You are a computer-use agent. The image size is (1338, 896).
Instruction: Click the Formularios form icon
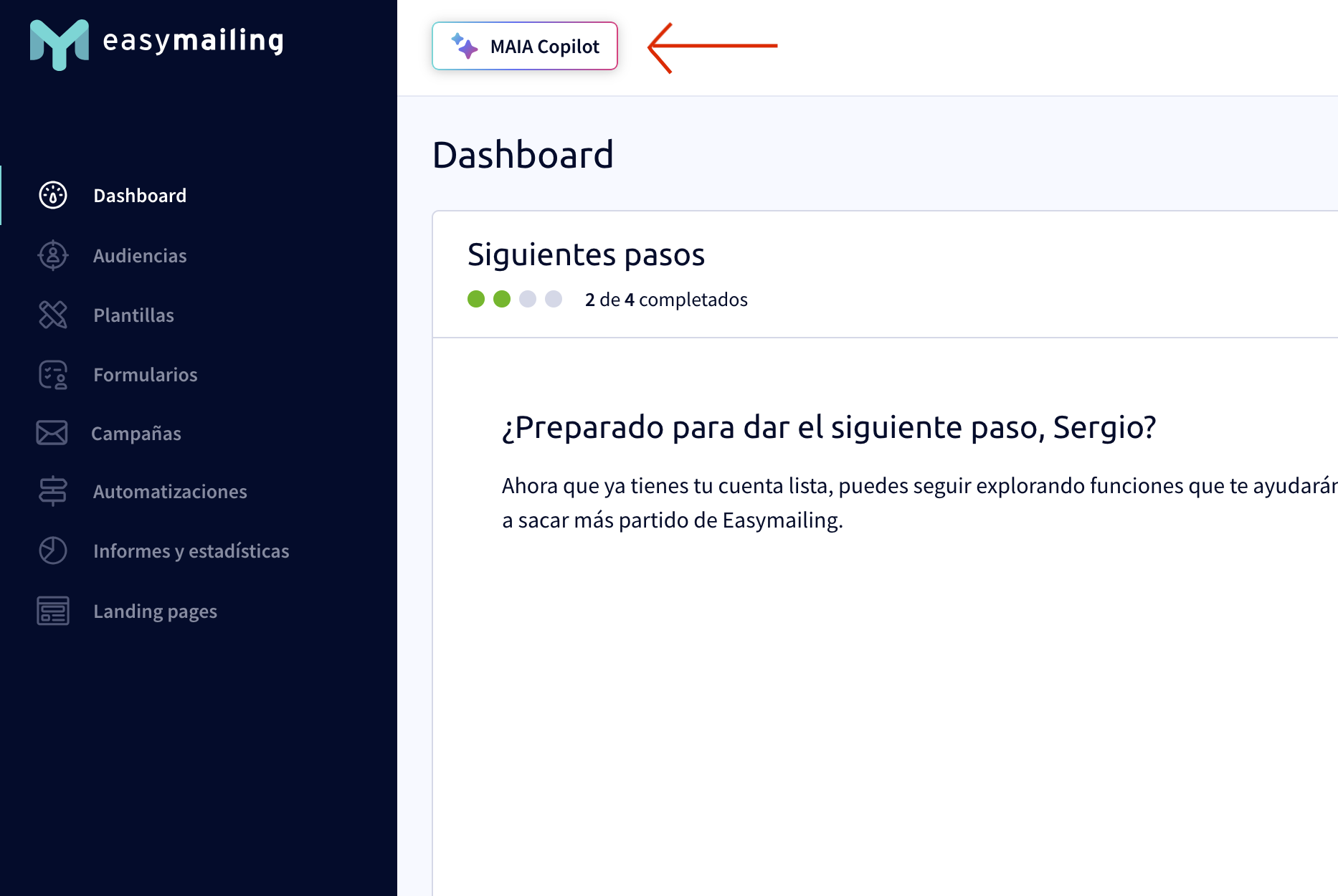click(x=53, y=374)
